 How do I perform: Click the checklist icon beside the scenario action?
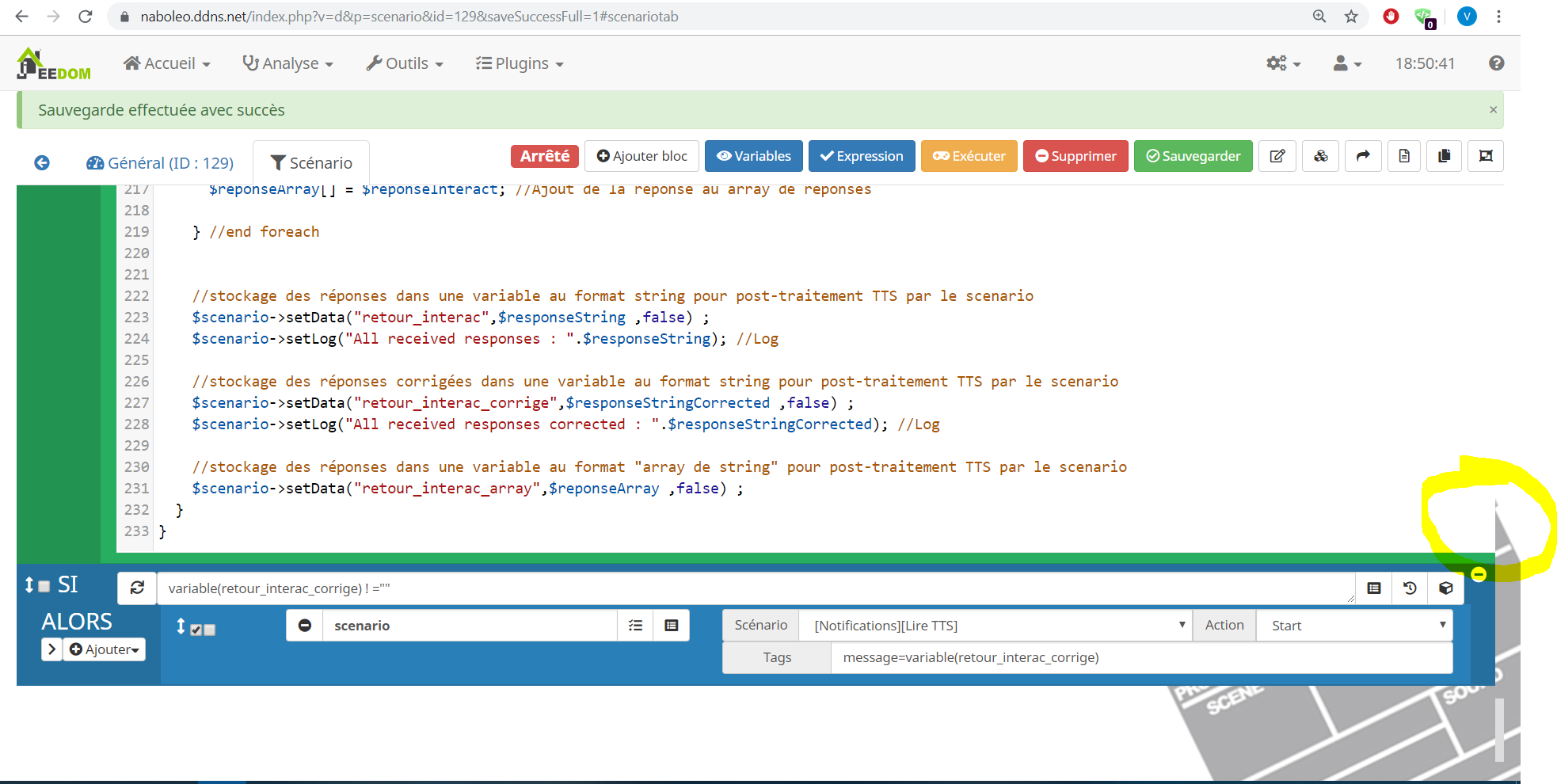coord(635,626)
